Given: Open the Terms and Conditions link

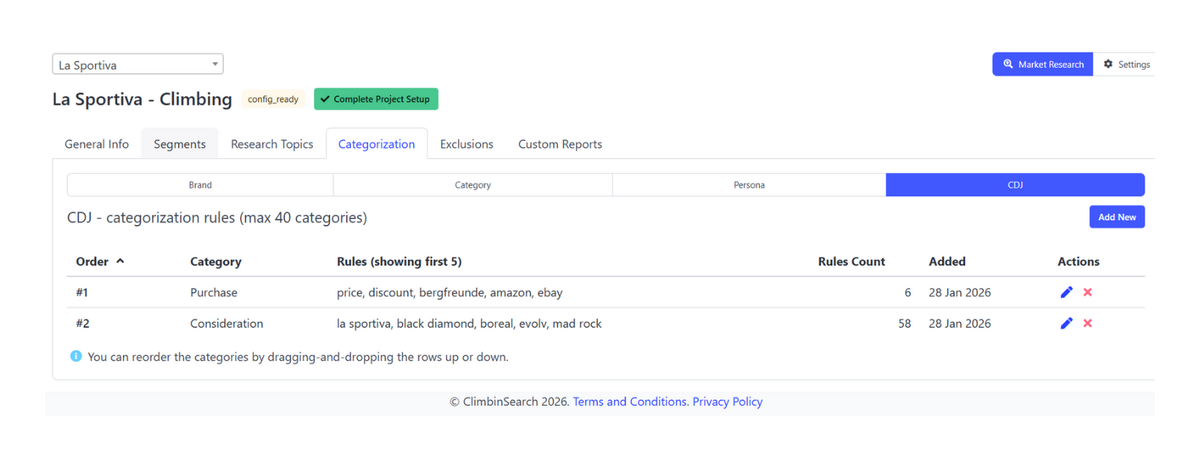Looking at the screenshot, I should click(x=629, y=402).
